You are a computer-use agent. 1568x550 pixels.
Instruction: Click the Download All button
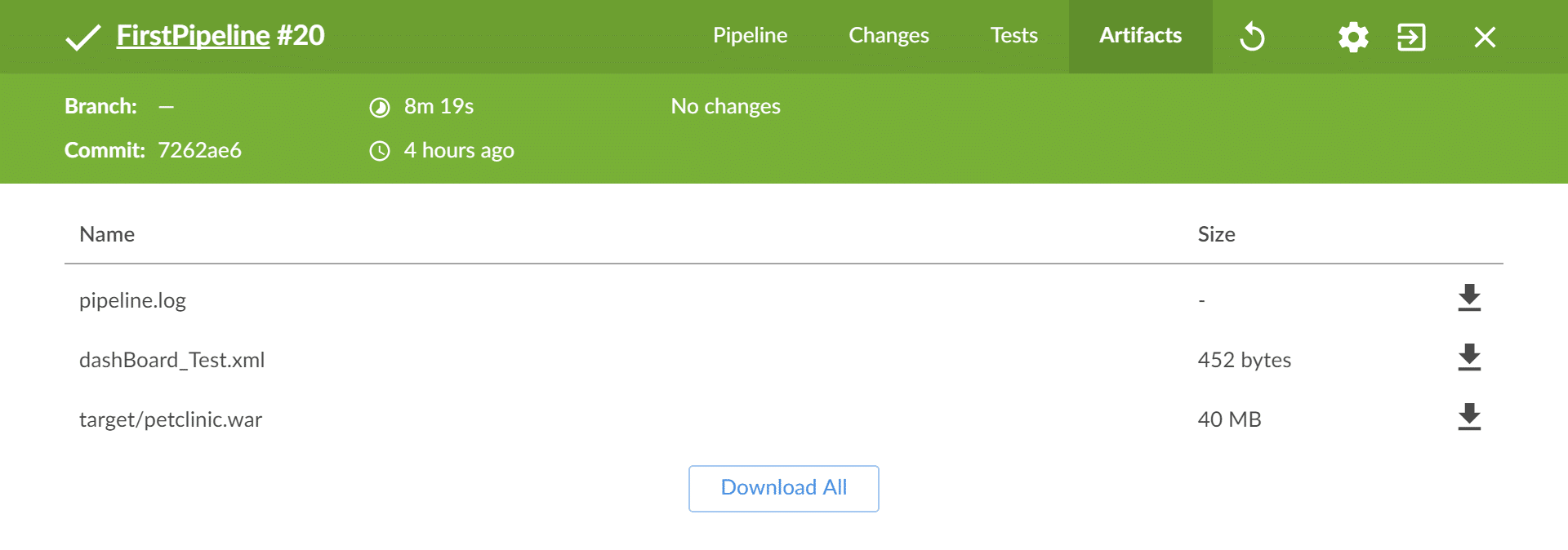783,488
